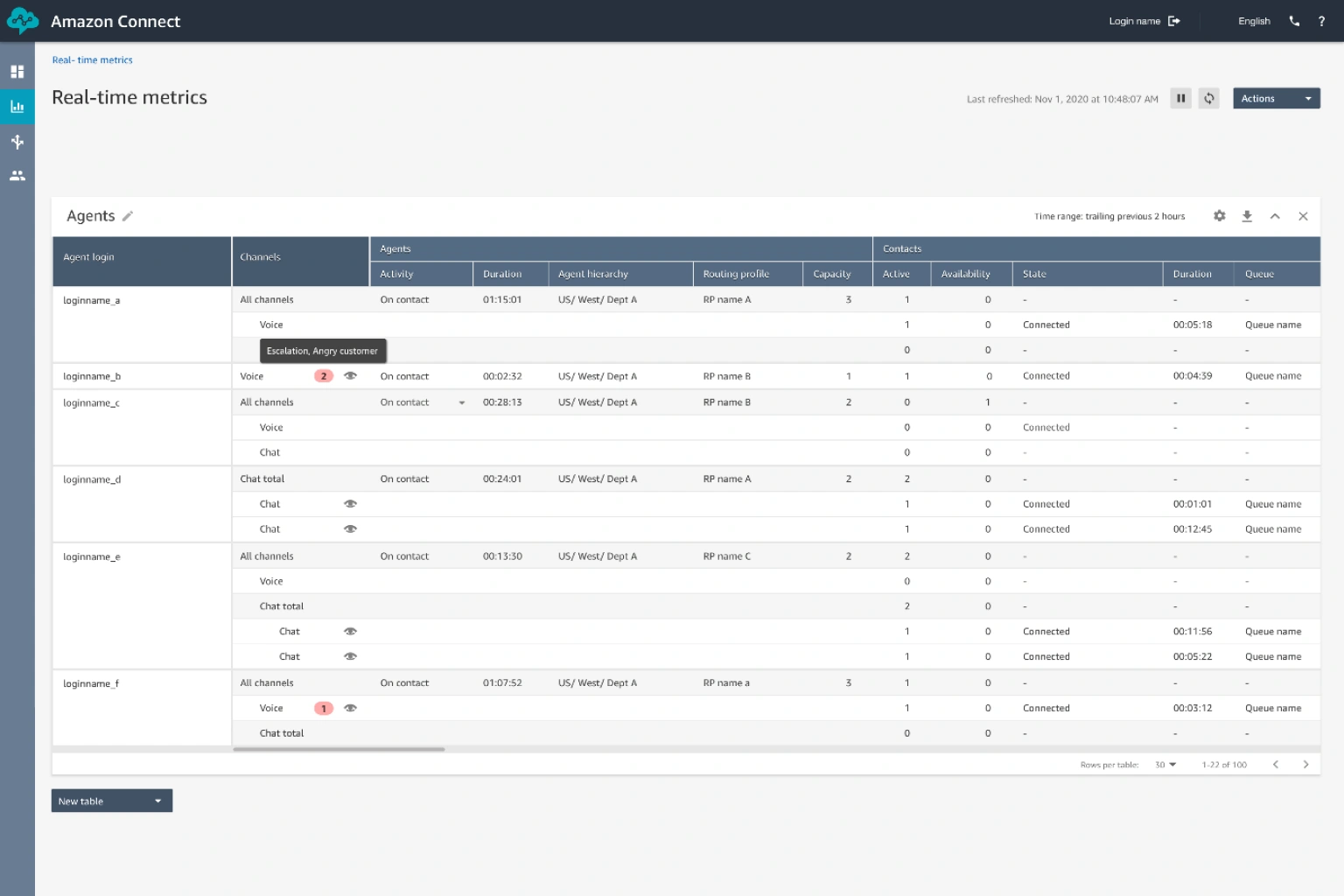
Task: Click the logout icon beside Login name
Action: [x=1174, y=21]
